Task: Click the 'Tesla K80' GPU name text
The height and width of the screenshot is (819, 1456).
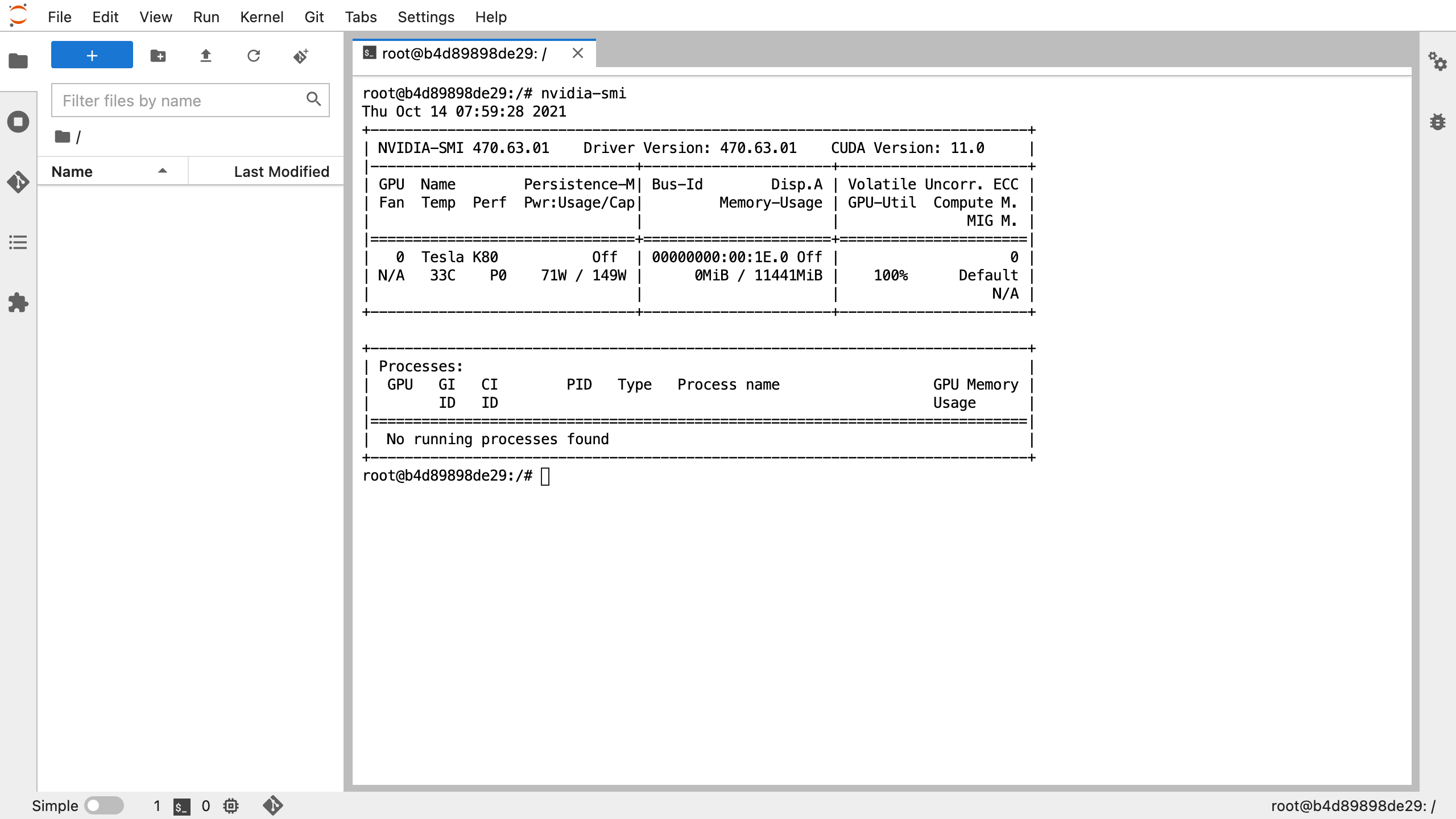Action: click(460, 257)
